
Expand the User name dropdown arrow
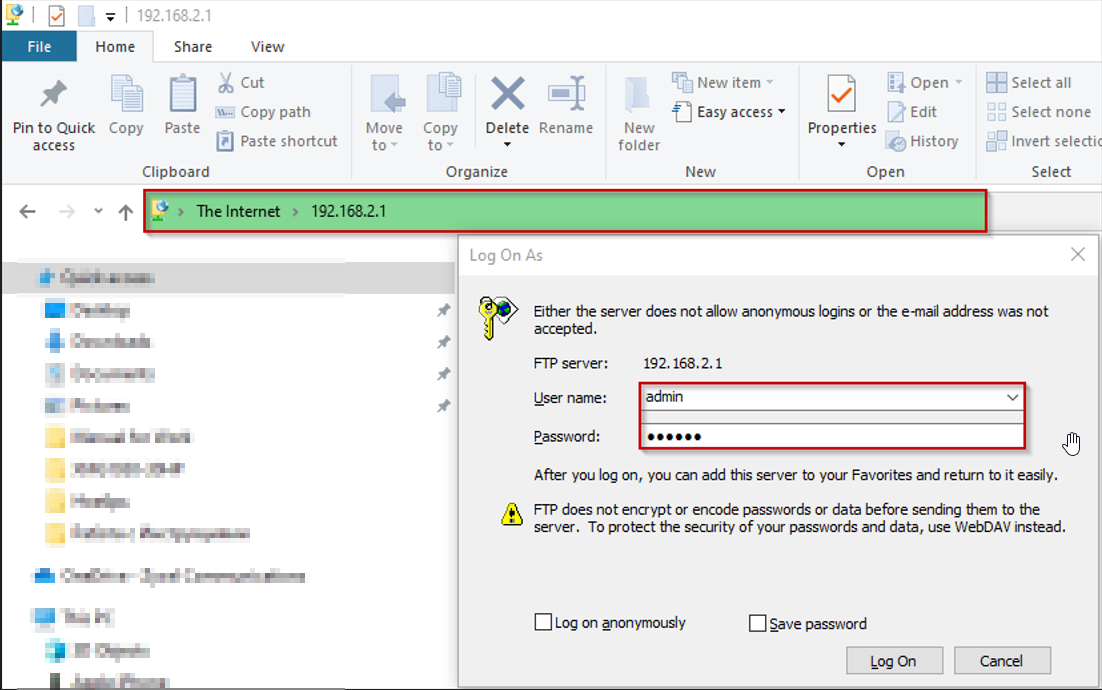click(1012, 397)
